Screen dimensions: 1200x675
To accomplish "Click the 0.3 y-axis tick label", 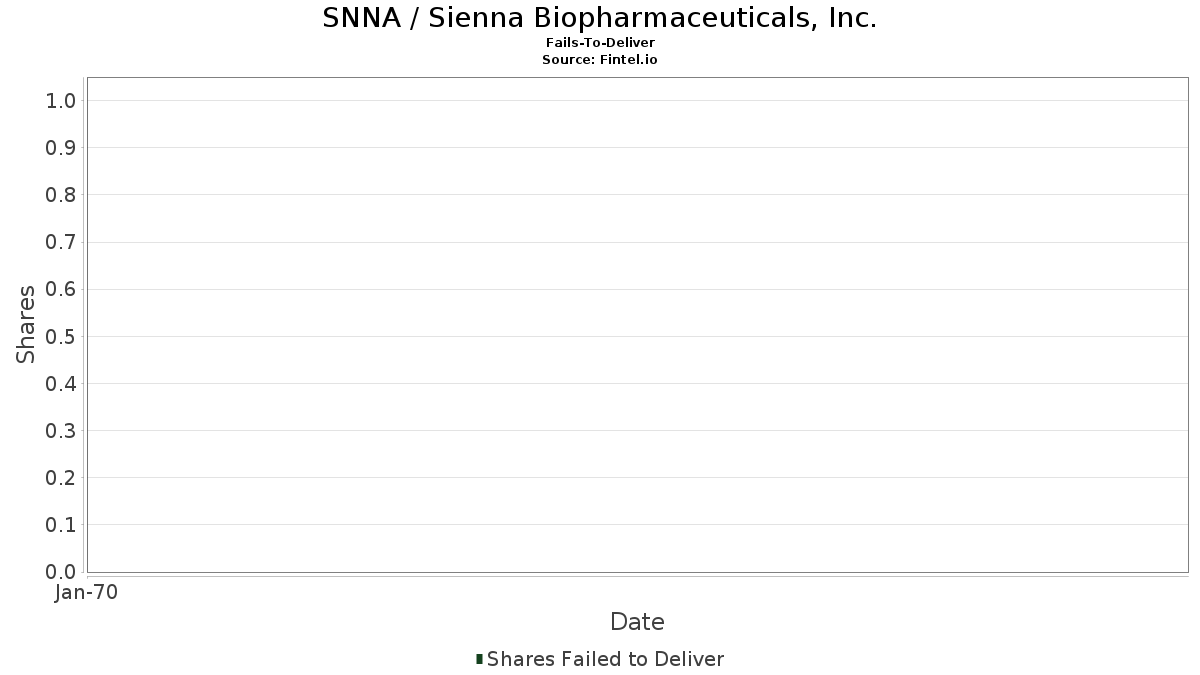I will click(x=61, y=431).
